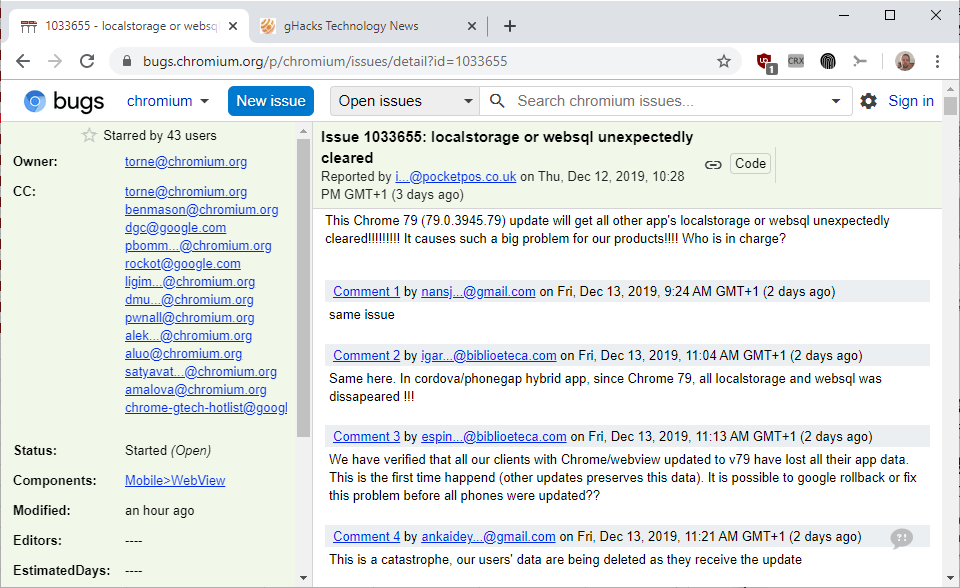Viewport: 960px width, 588px height.
Task: Open the Chrome profile avatar
Action: (904, 61)
